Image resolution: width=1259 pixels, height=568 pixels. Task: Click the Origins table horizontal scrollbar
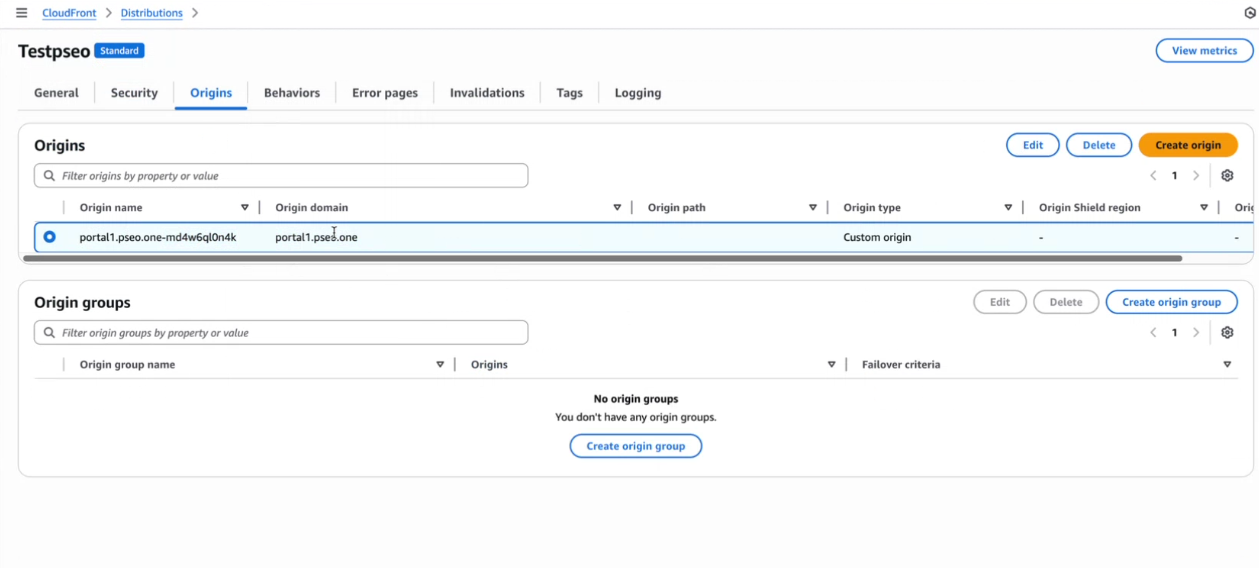pos(602,258)
